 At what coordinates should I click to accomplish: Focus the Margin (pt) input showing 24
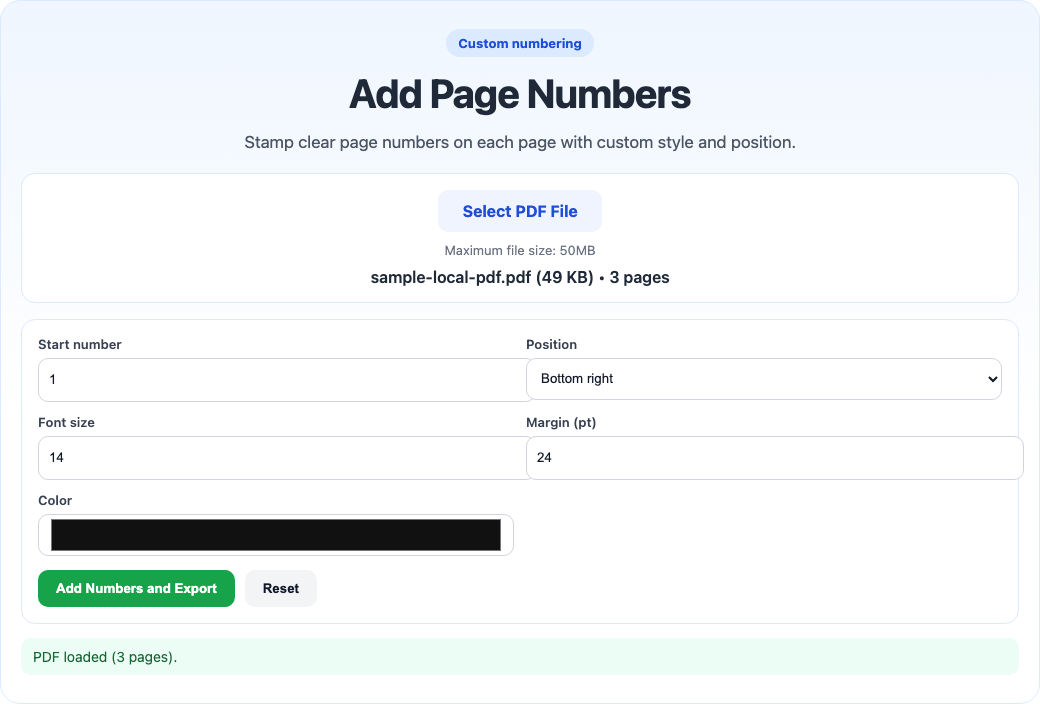(775, 457)
